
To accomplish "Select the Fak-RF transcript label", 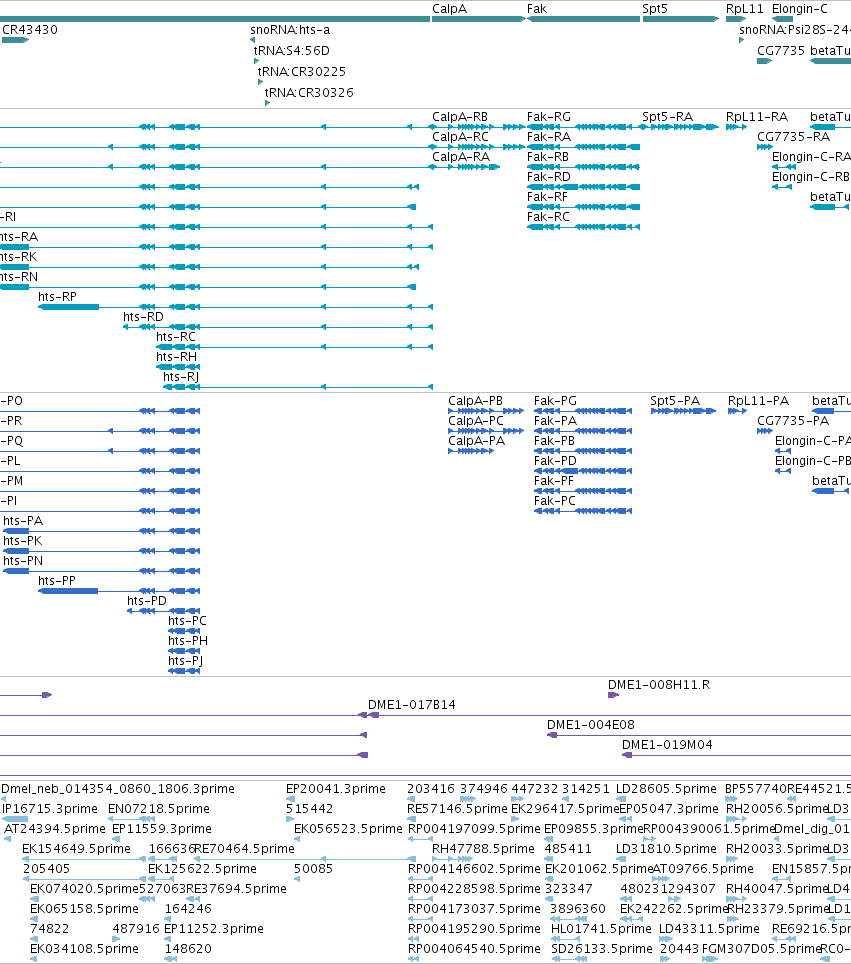I will point(547,197).
